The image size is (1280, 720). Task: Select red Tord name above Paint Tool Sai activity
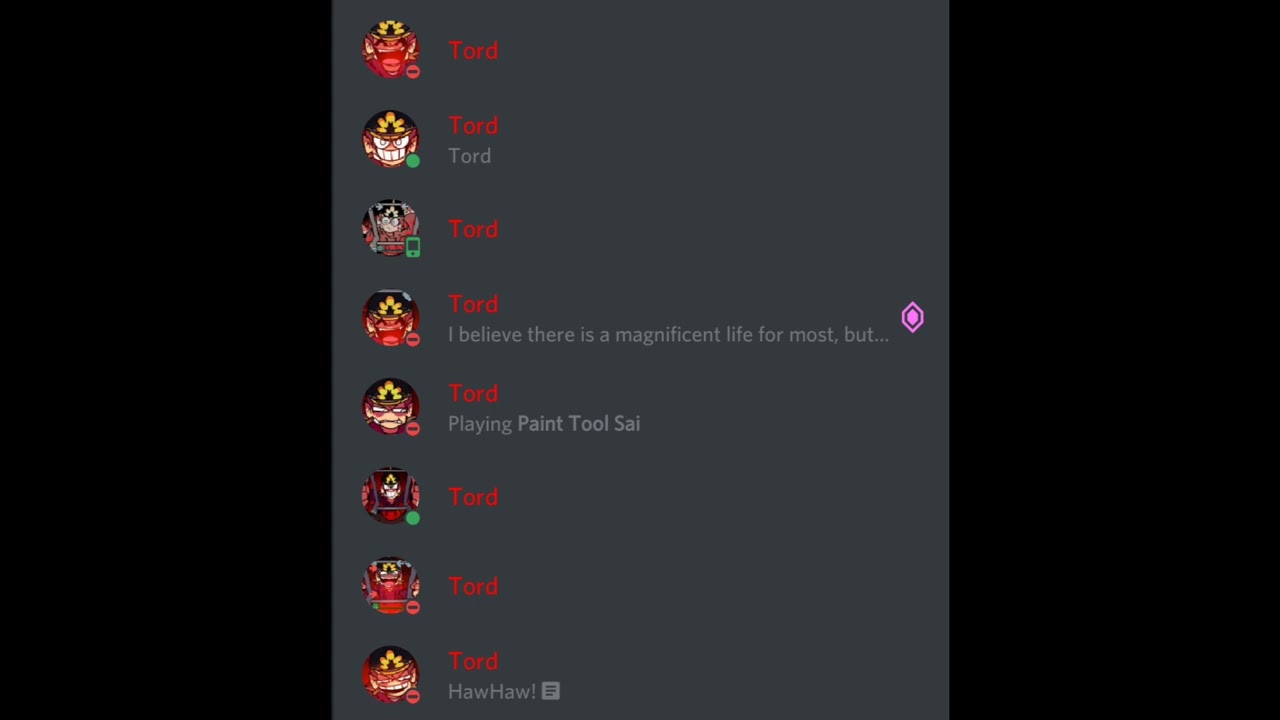point(473,393)
